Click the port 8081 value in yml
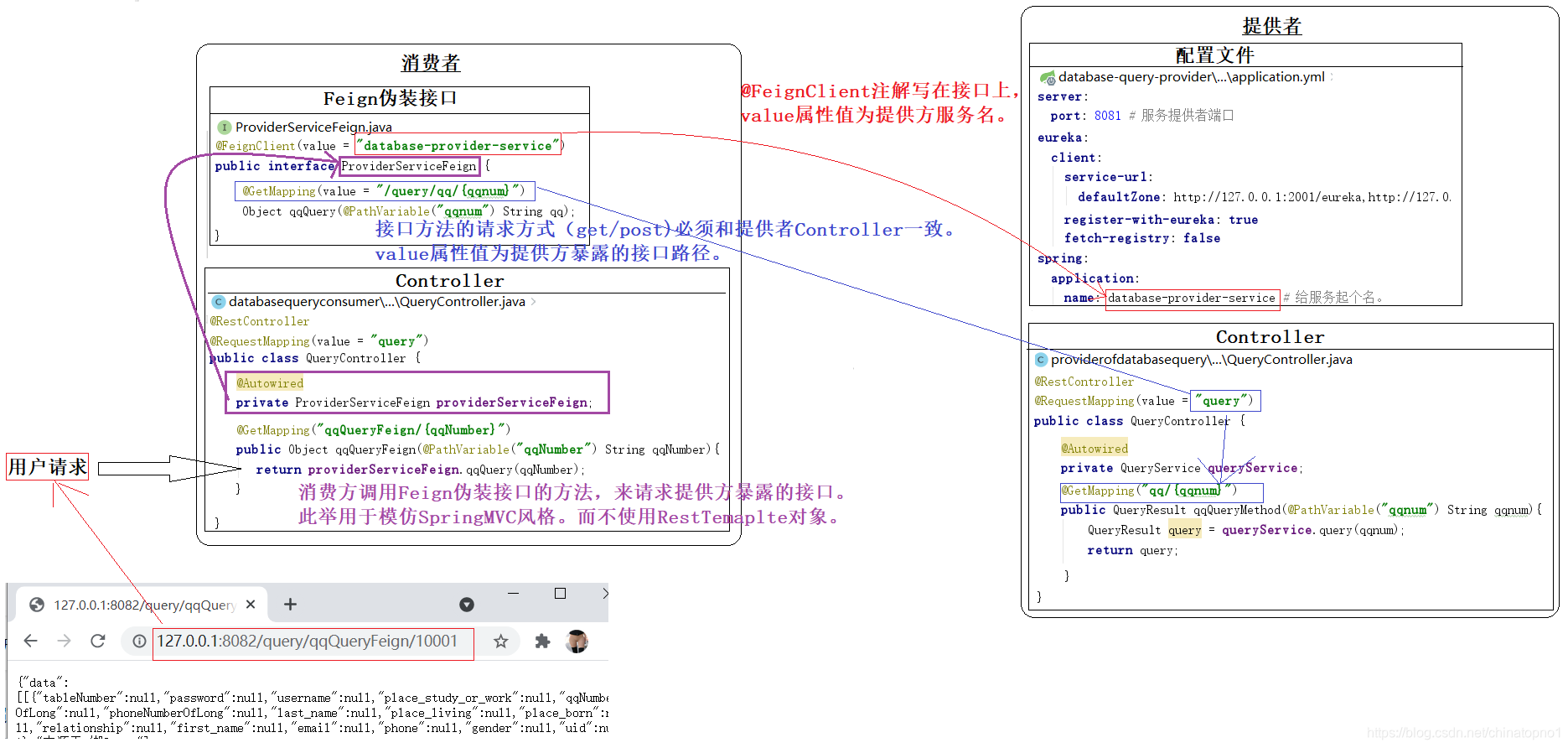The height and width of the screenshot is (748, 1568). tap(1107, 116)
